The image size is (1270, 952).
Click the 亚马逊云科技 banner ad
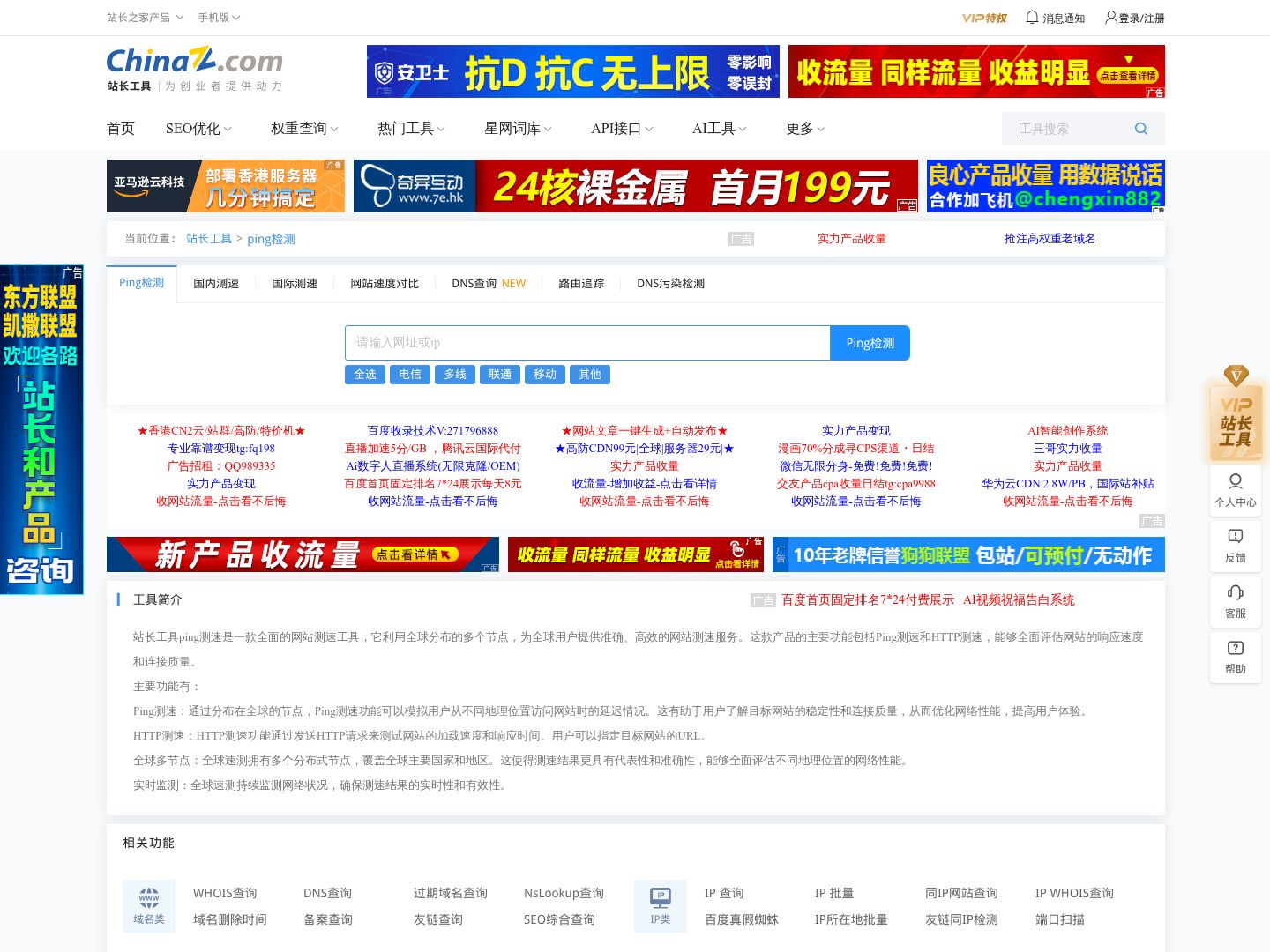pyautogui.click(x=226, y=186)
